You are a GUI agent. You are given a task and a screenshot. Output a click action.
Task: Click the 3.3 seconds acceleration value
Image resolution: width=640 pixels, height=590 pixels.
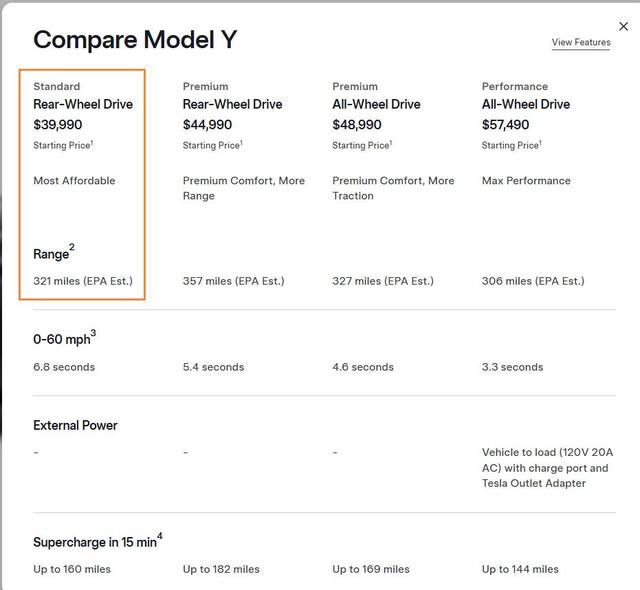[512, 367]
